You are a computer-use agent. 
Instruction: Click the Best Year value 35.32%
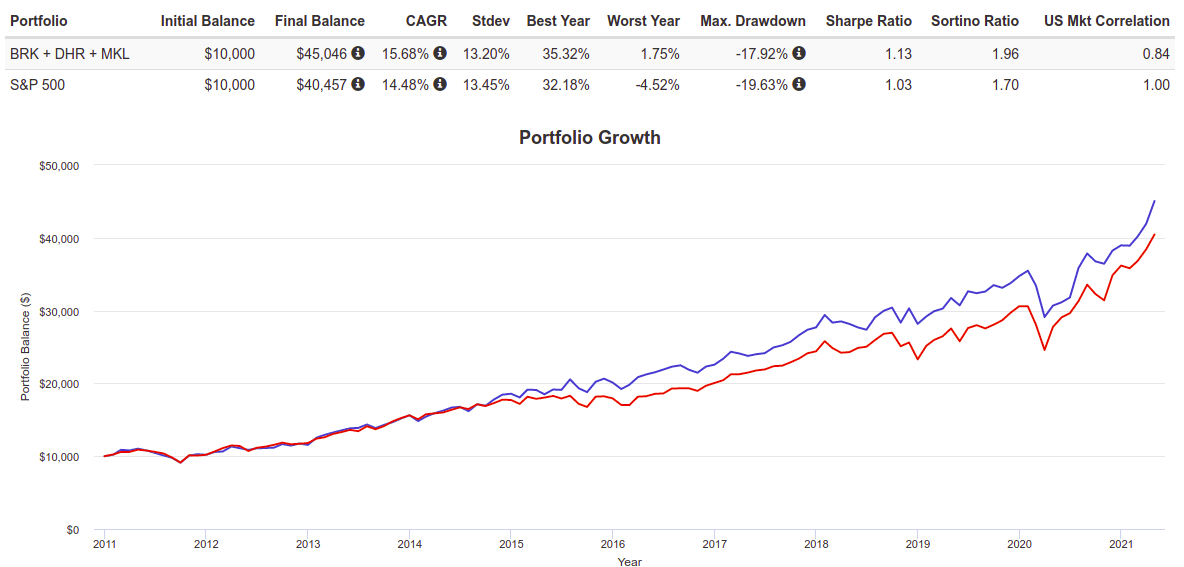(x=564, y=53)
